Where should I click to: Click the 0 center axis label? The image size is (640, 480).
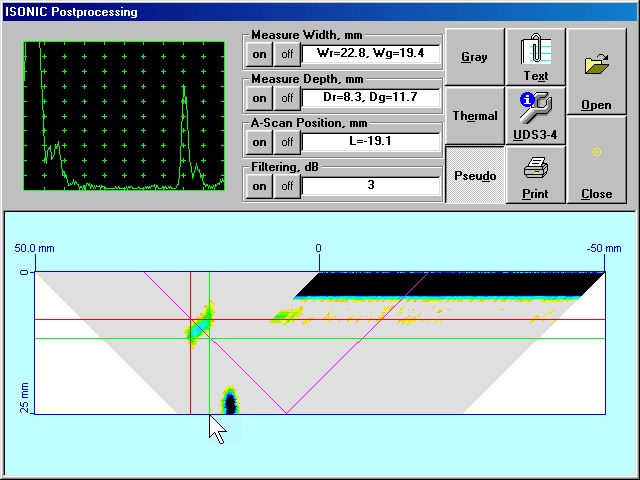click(318, 248)
